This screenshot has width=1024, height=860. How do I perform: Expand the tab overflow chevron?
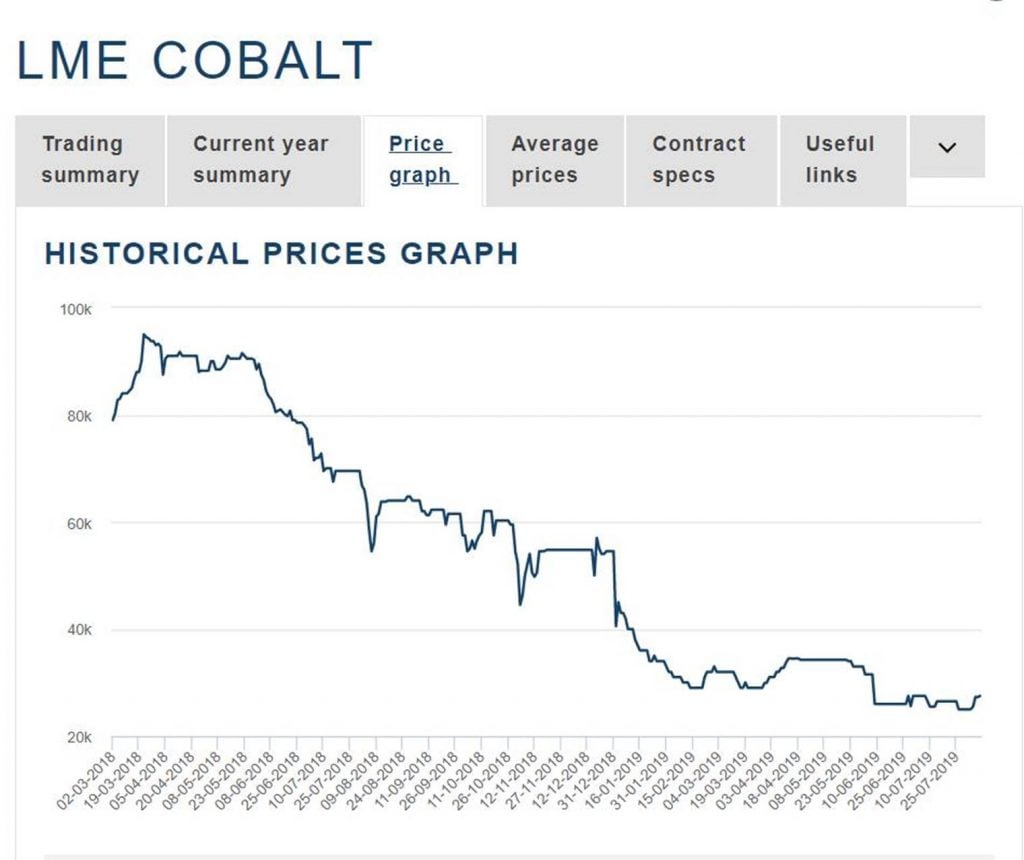coord(947,148)
